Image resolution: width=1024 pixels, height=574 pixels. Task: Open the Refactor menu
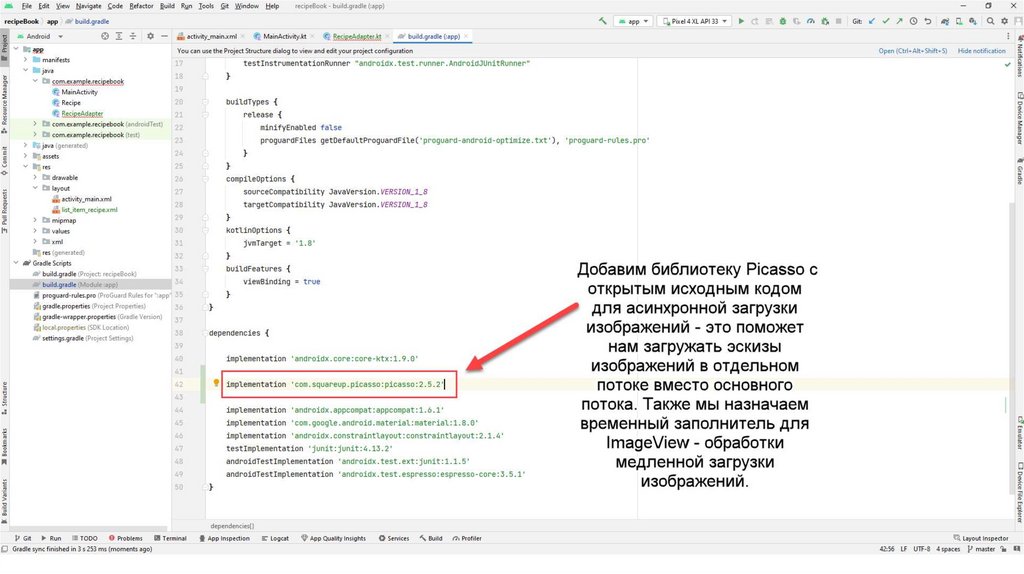[143, 6]
